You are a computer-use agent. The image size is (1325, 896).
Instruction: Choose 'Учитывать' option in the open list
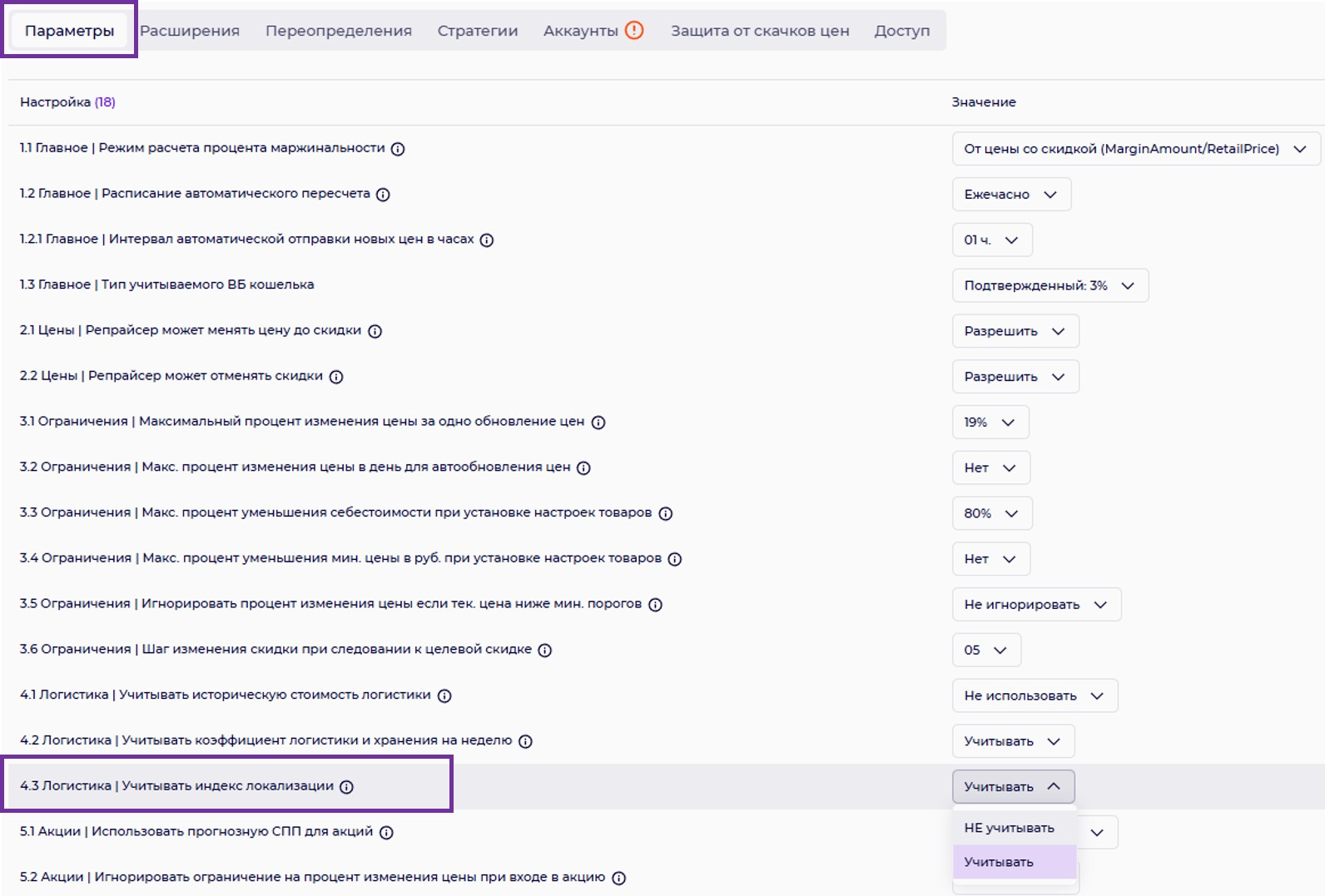999,862
